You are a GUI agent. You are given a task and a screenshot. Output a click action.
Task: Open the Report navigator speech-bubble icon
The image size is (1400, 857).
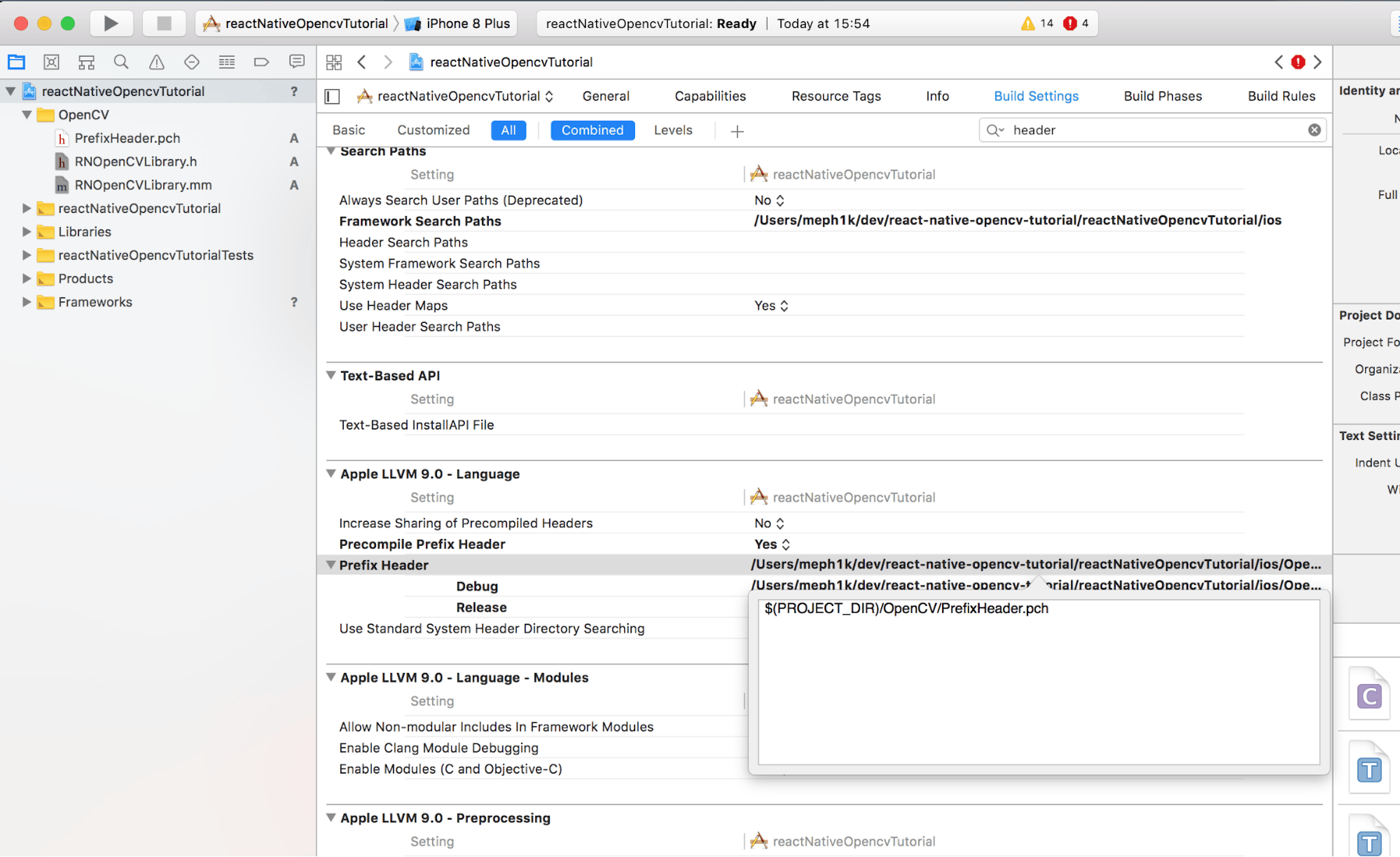[x=297, y=62]
